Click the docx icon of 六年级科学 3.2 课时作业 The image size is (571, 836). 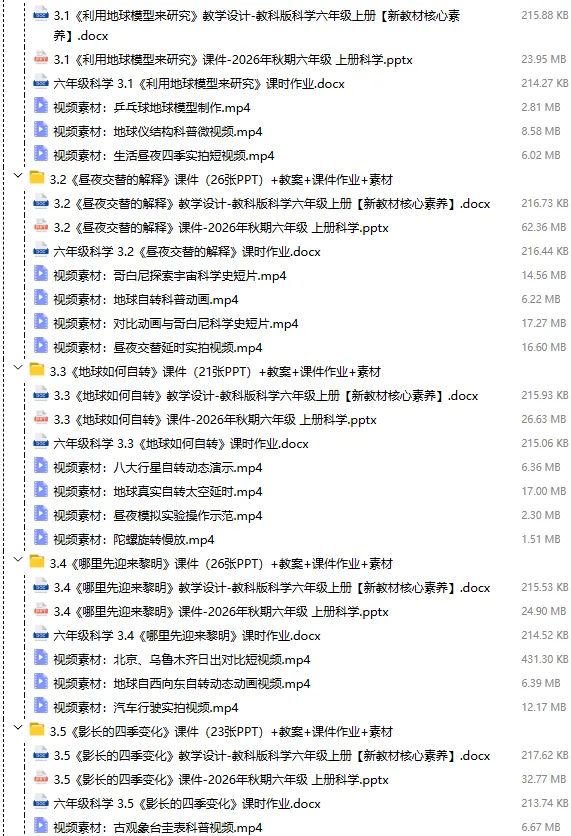pos(41,251)
